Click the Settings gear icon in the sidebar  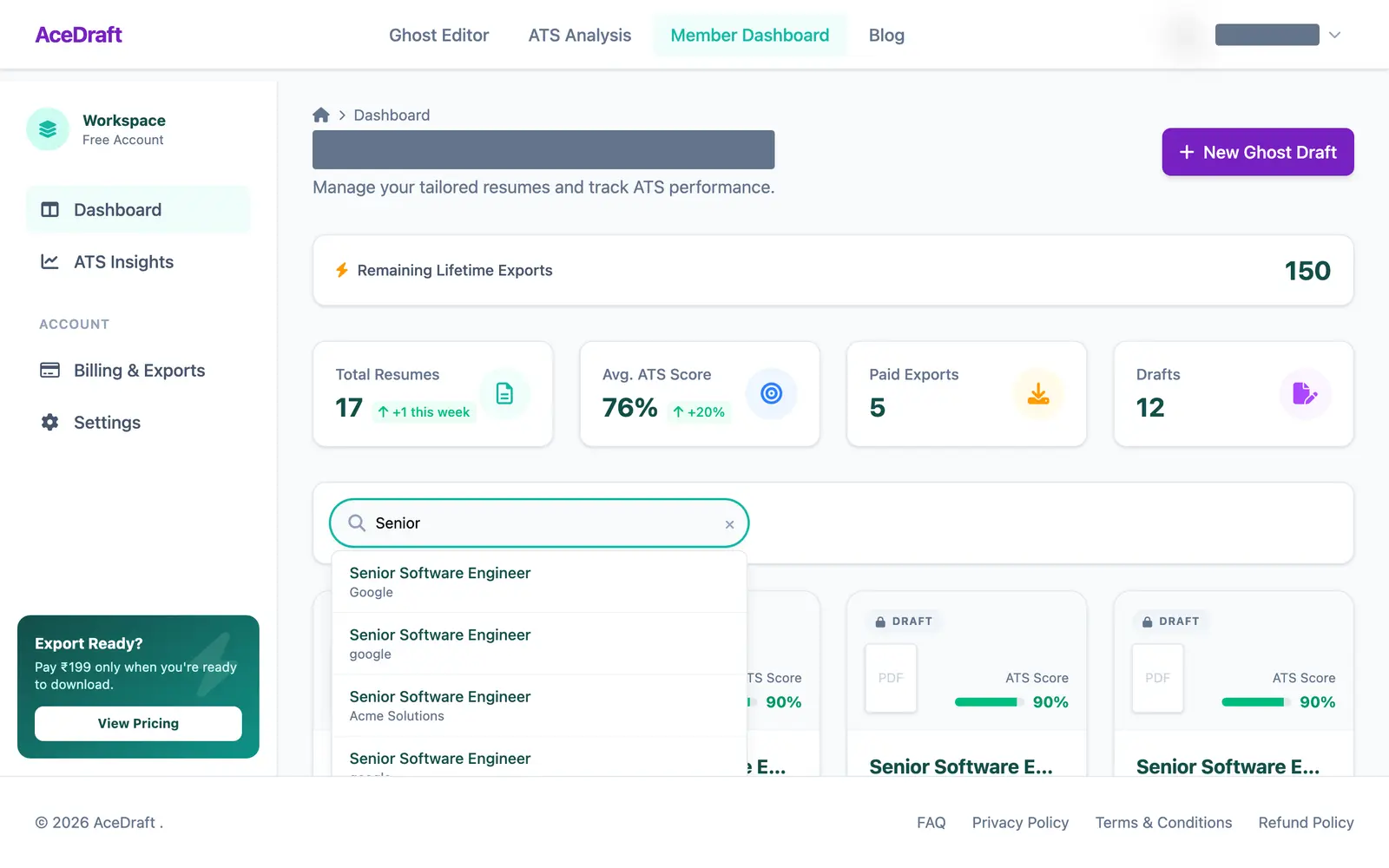coord(50,423)
